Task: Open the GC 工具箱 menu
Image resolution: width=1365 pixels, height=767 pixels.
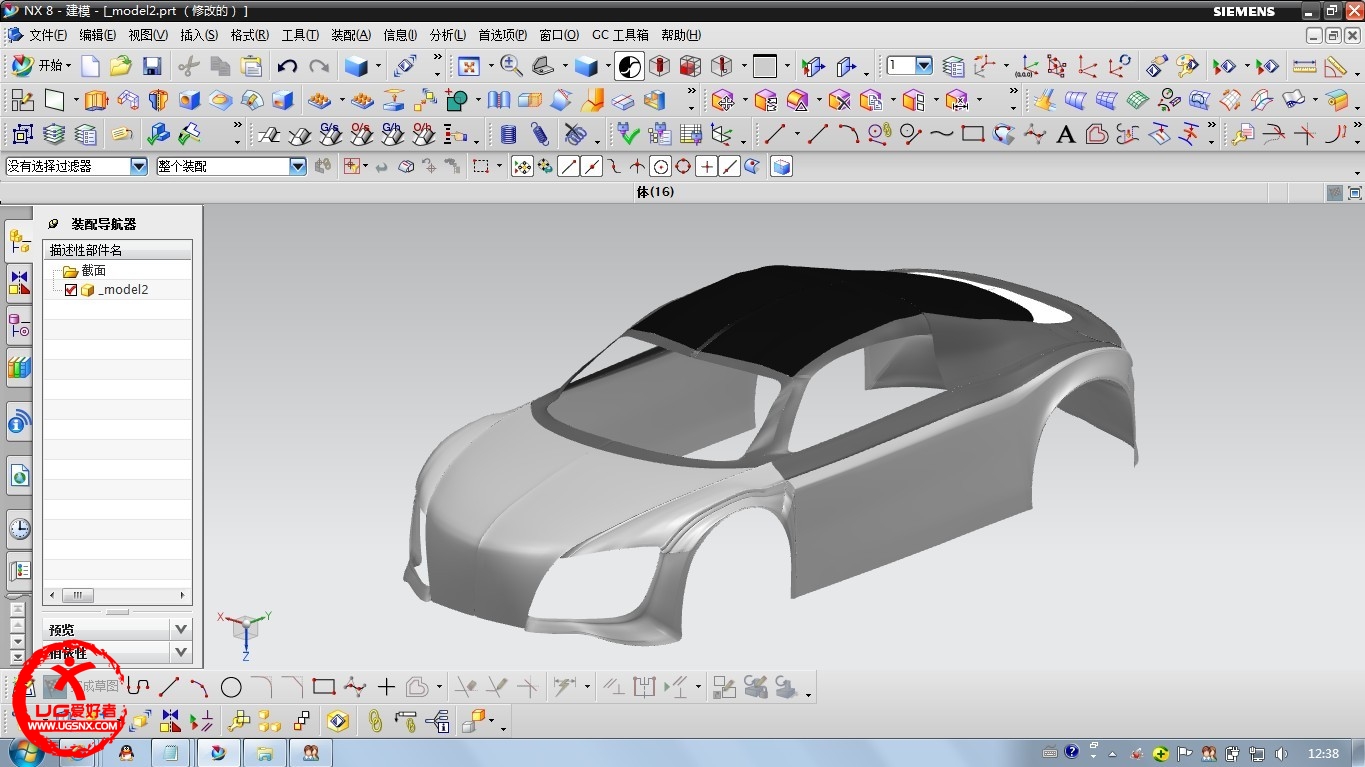Action: point(620,35)
